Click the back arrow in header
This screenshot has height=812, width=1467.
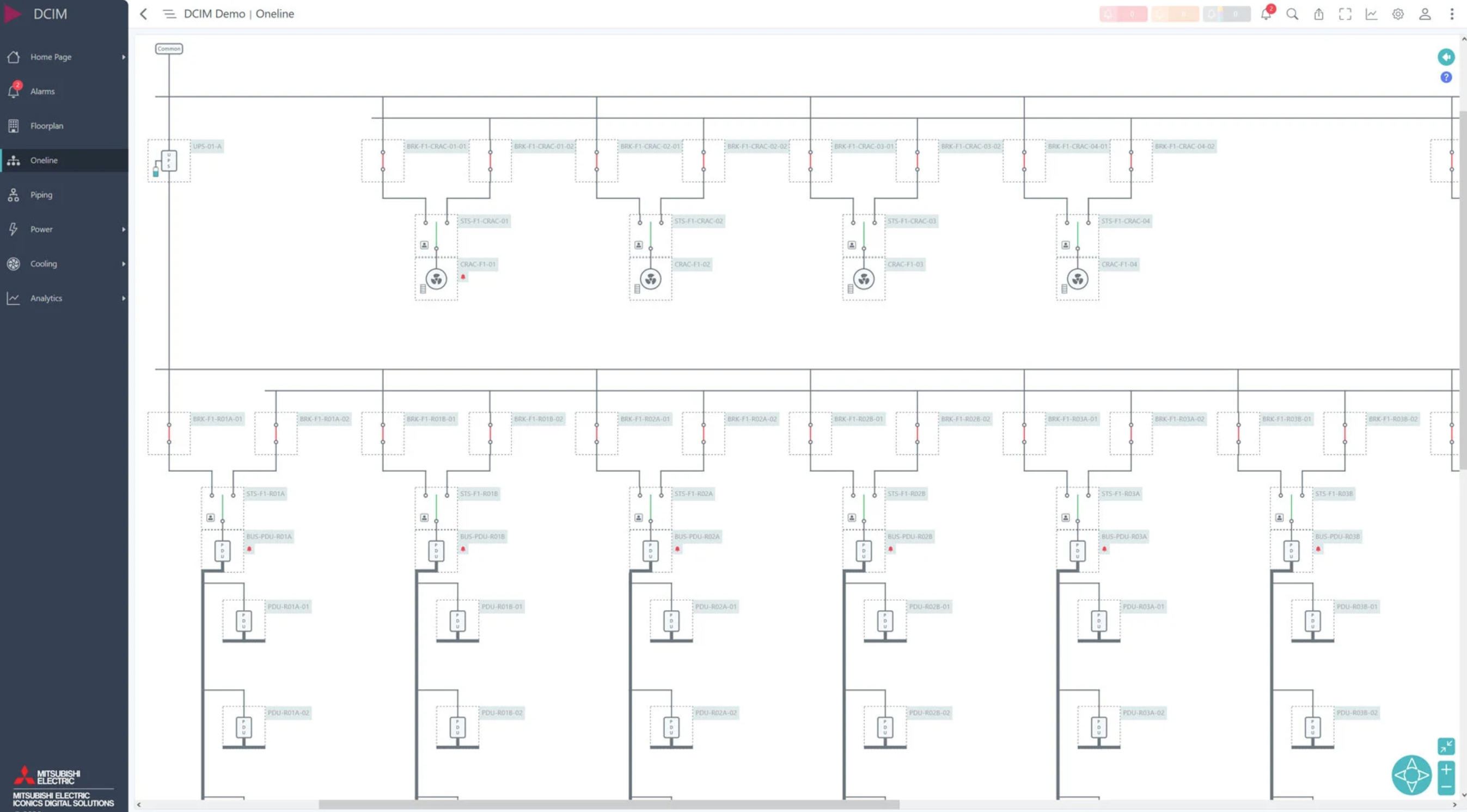tap(144, 14)
